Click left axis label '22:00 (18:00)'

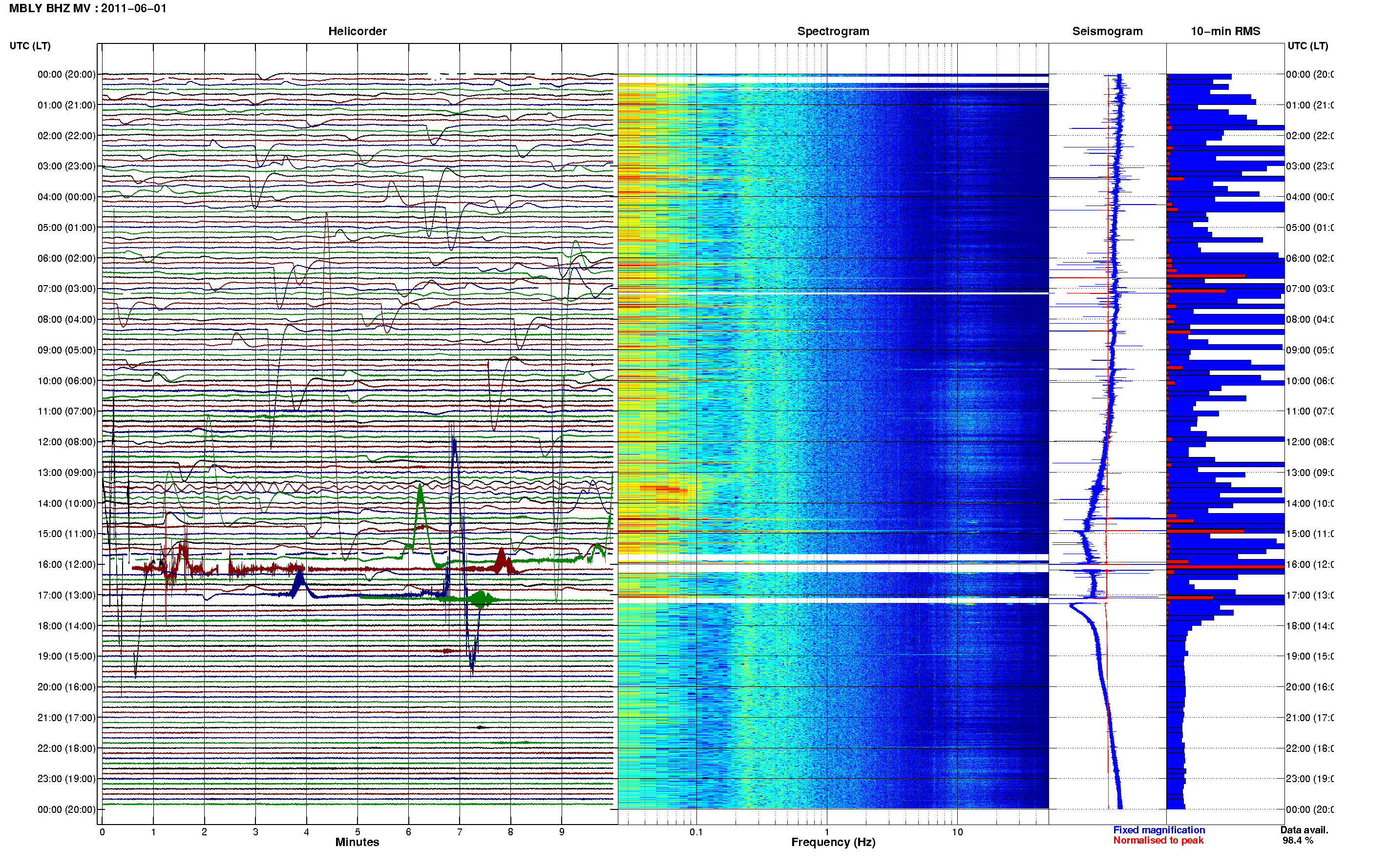tap(66, 748)
